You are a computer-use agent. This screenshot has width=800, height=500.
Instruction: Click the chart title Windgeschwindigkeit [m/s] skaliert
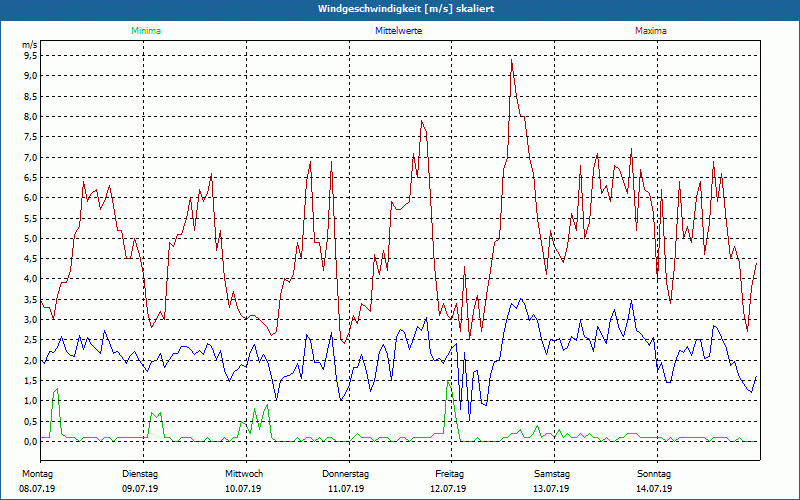(406, 9)
